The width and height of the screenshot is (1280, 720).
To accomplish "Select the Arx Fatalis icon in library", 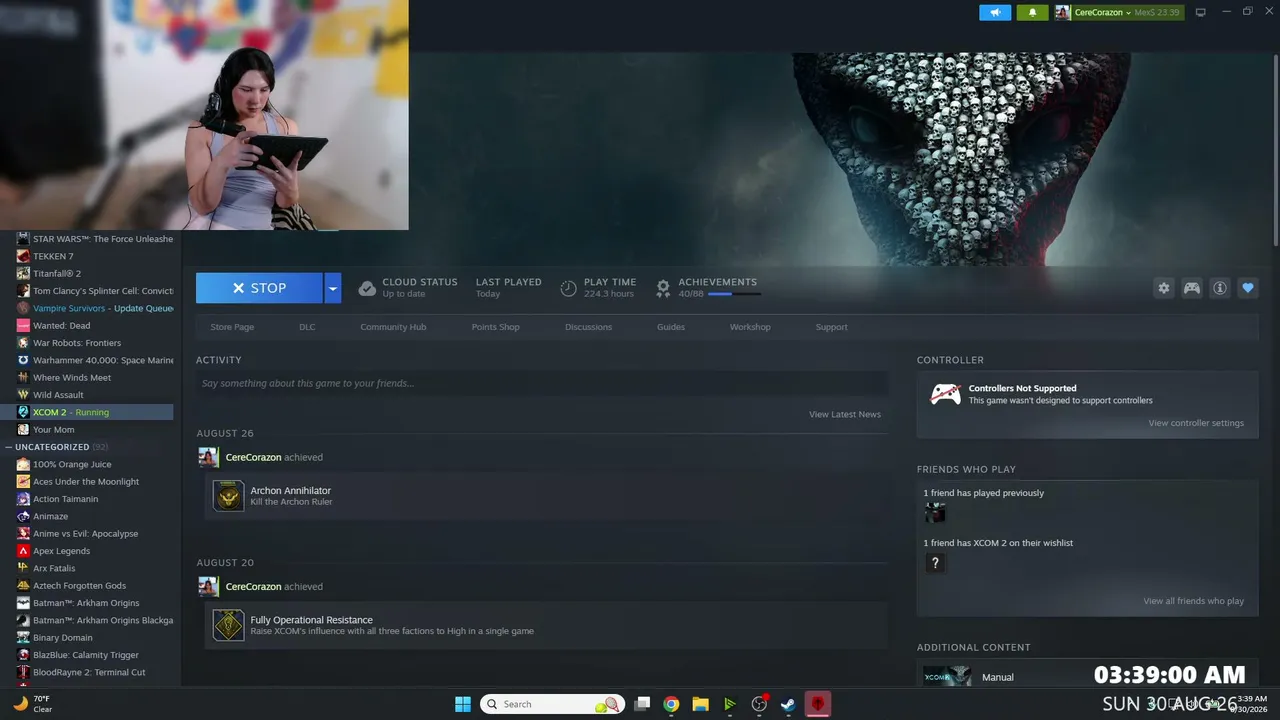I will tap(23, 568).
